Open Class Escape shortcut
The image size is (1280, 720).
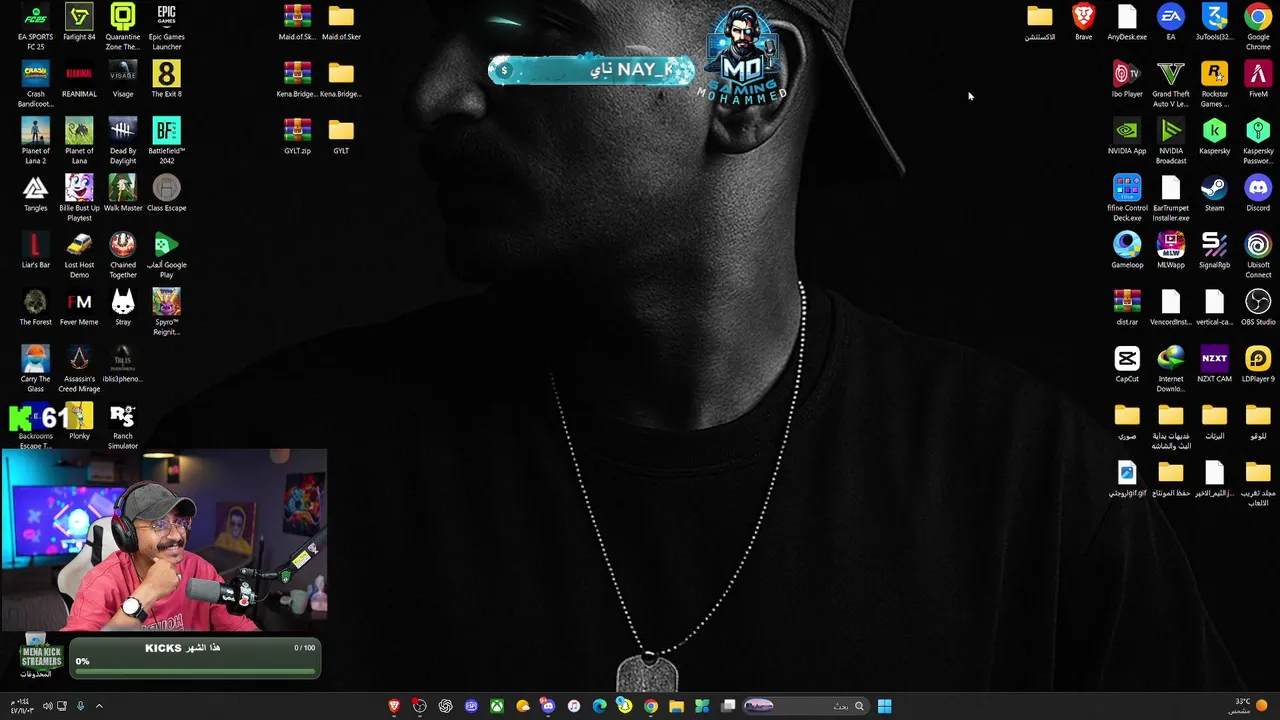click(167, 194)
